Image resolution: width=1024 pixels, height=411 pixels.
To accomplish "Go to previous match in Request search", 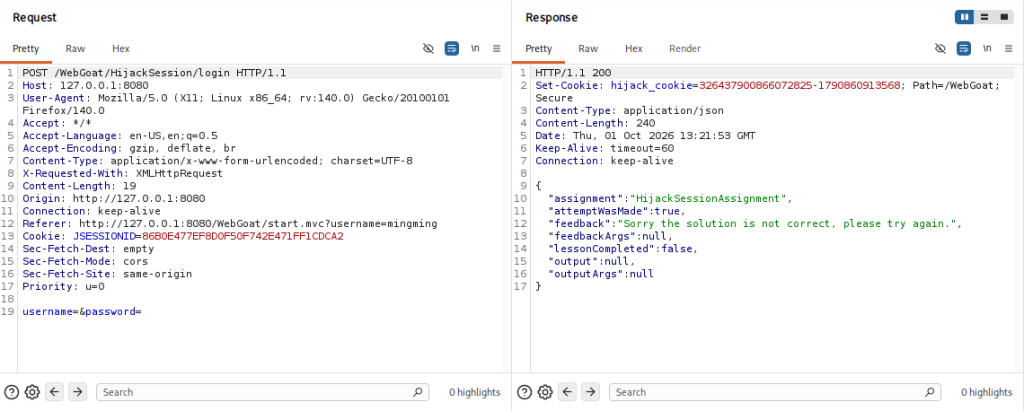I will click(55, 392).
